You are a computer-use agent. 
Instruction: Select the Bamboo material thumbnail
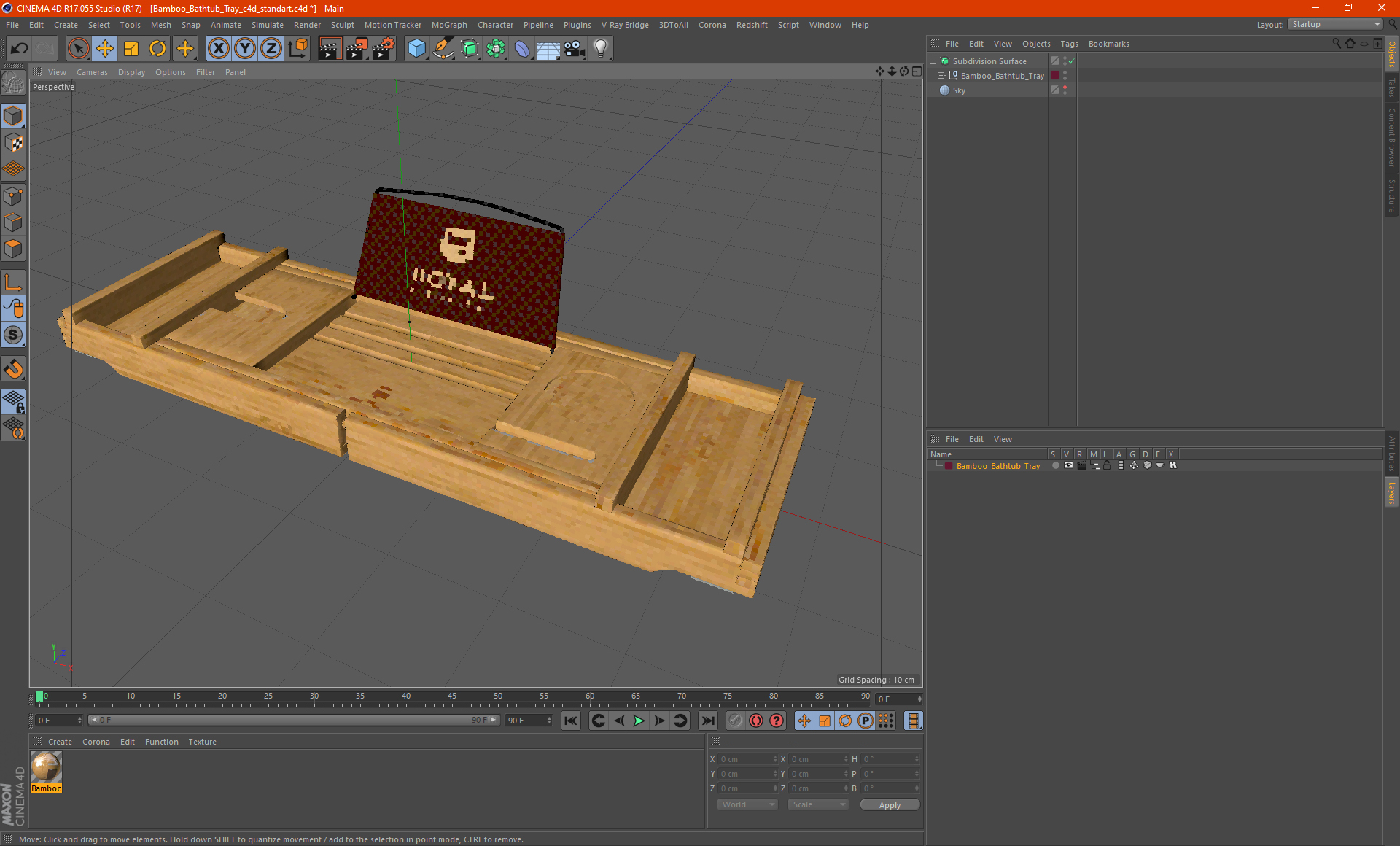[x=46, y=767]
